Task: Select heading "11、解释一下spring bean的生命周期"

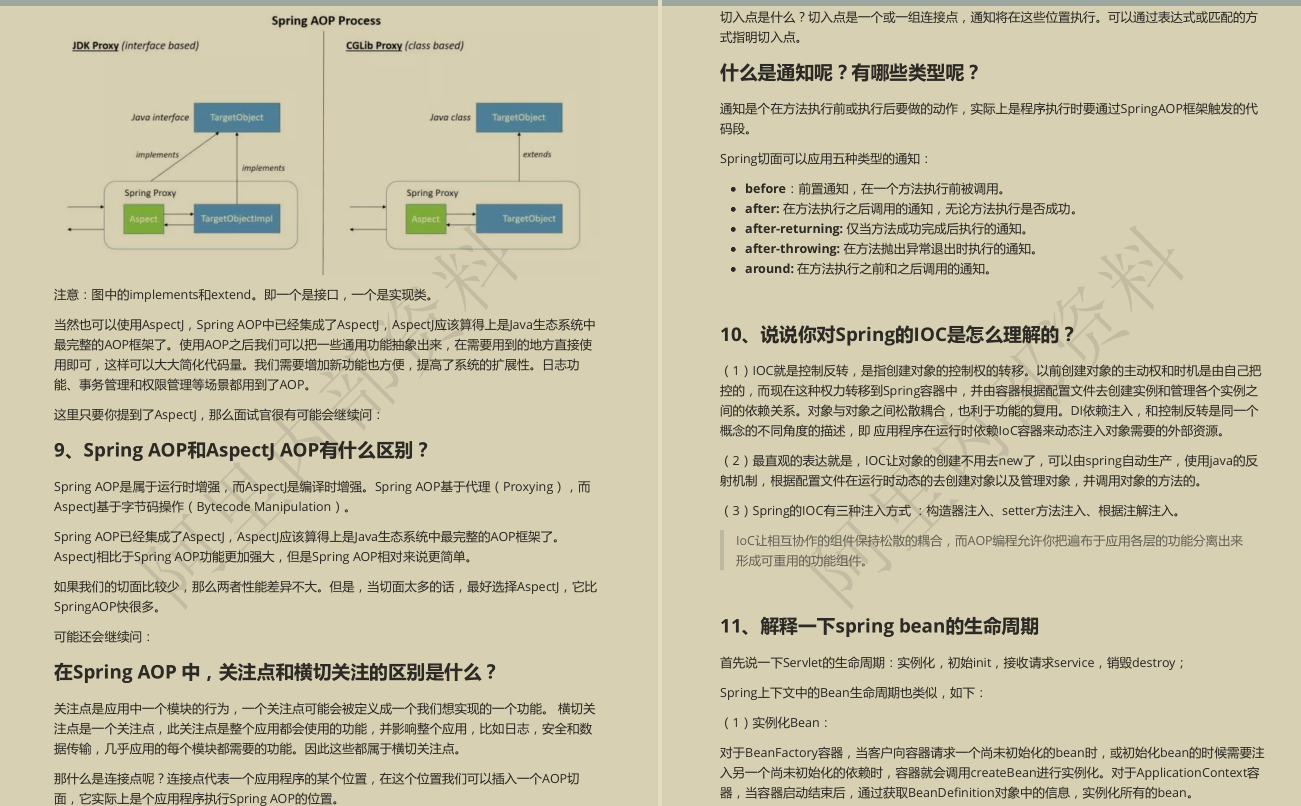Action: 879,627
